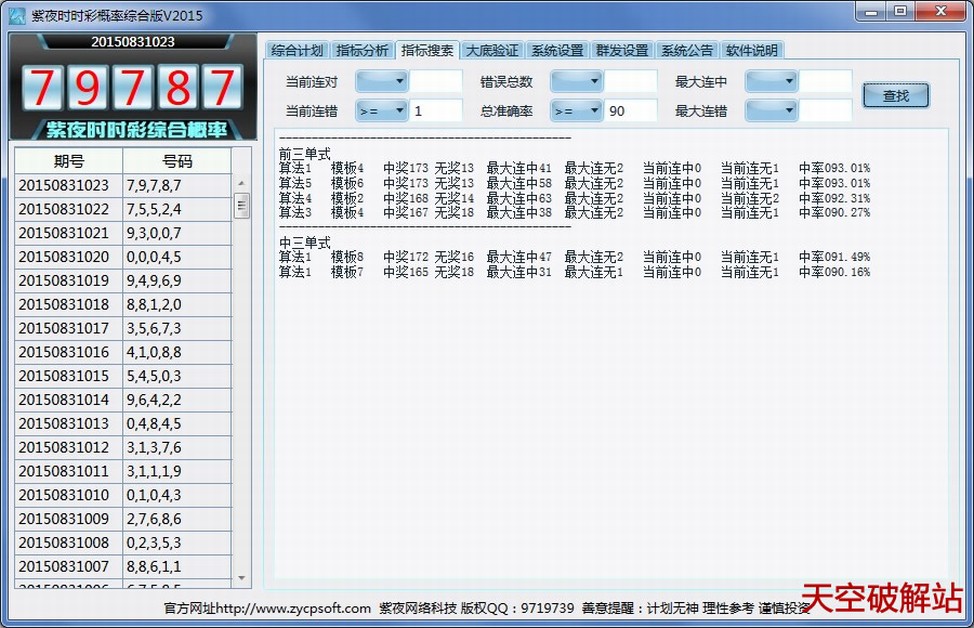The image size is (974, 628).
Task: Open the 群发设置 tab
Action: click(622, 48)
